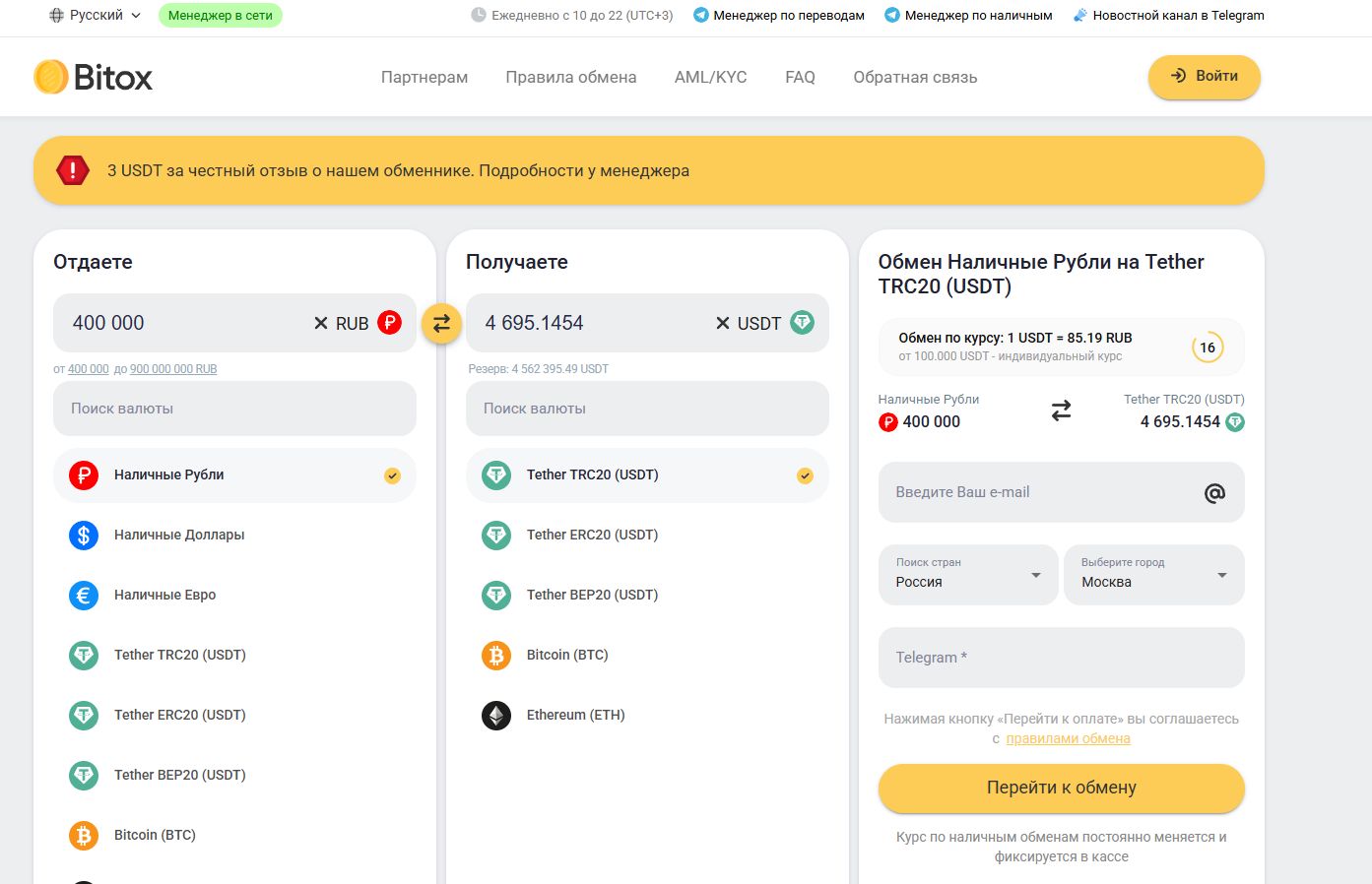Image resolution: width=1372 pixels, height=884 pixels.
Task: Open the Поиск стран Россия dropdown
Action: 968,575
